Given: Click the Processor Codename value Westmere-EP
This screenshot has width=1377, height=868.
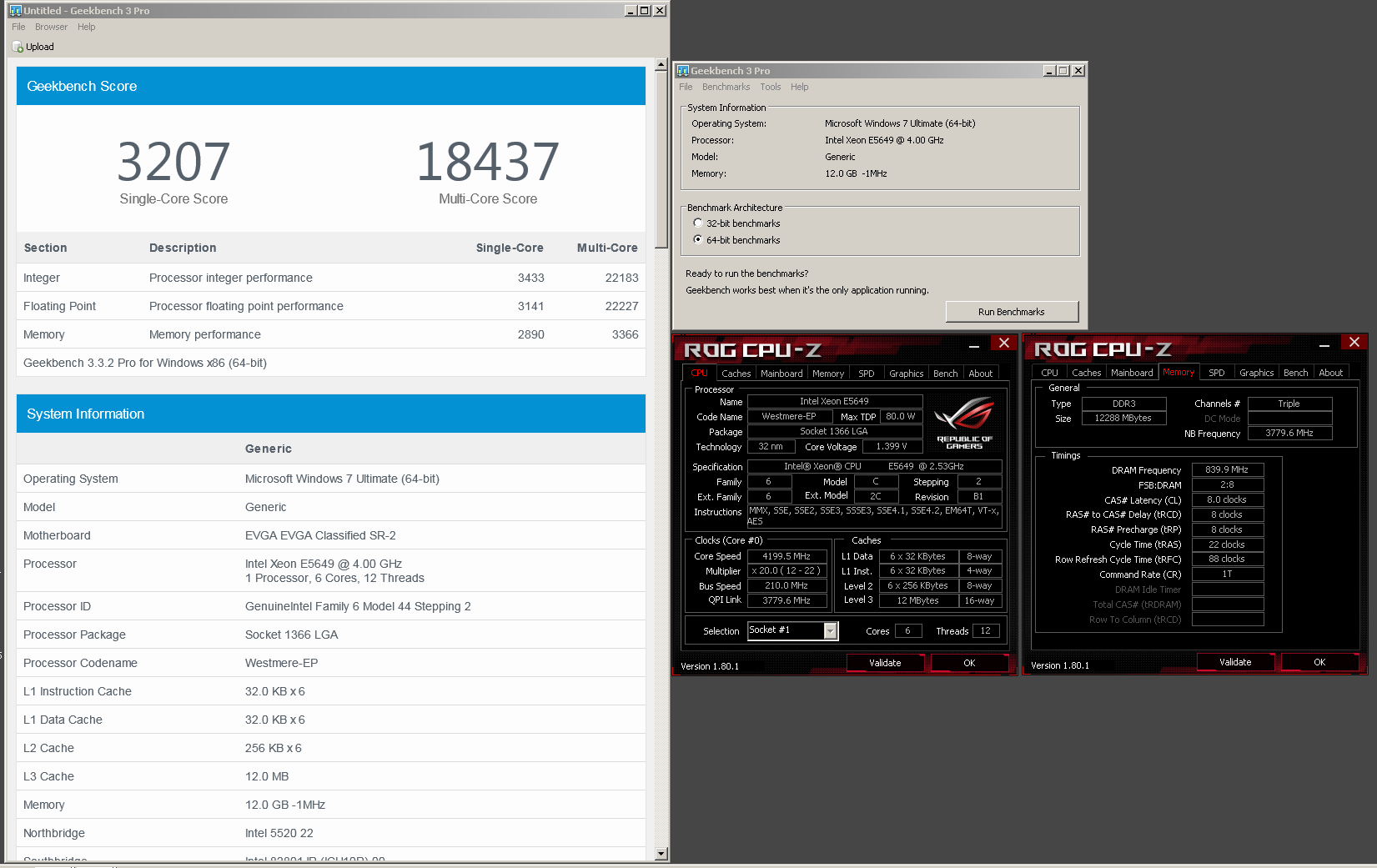Looking at the screenshot, I should tap(281, 663).
